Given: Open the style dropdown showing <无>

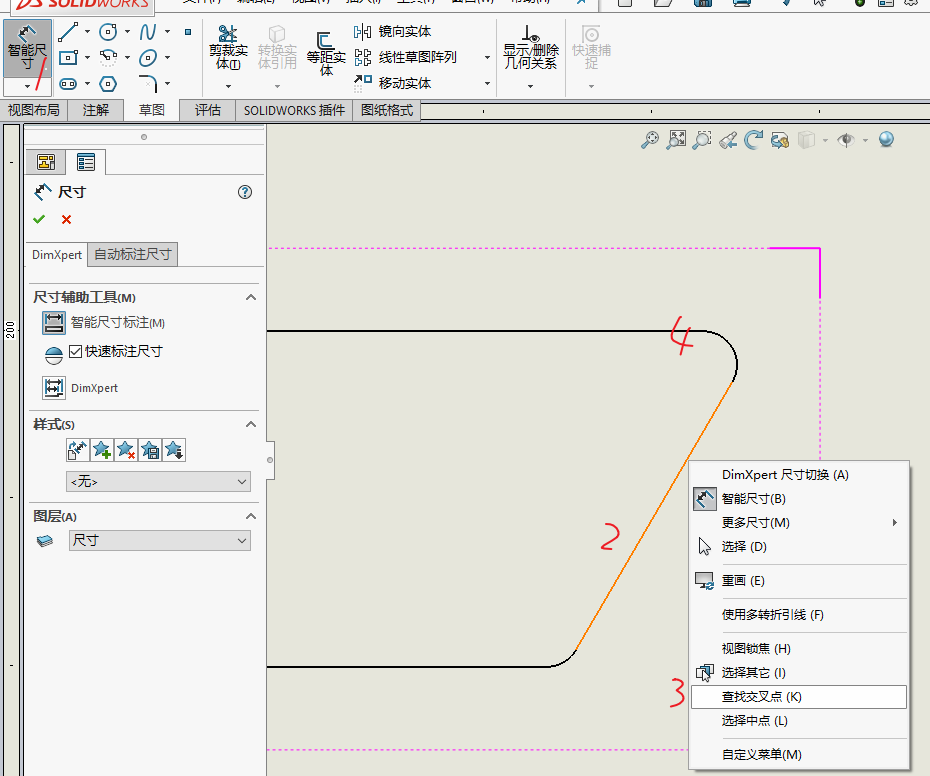Looking at the screenshot, I should point(158,482).
